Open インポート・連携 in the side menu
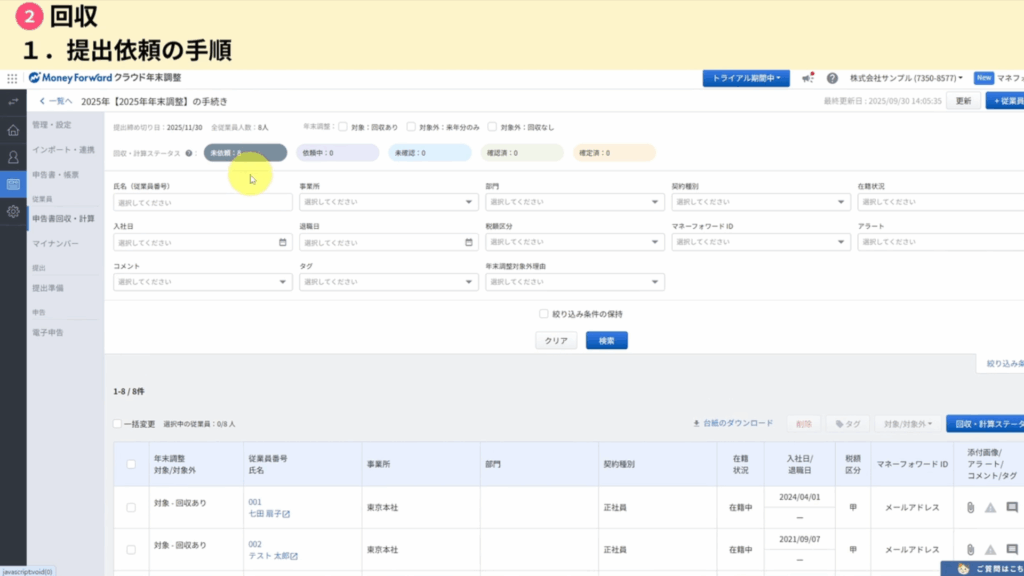This screenshot has height=576, width=1024. pyautogui.click(x=63, y=149)
